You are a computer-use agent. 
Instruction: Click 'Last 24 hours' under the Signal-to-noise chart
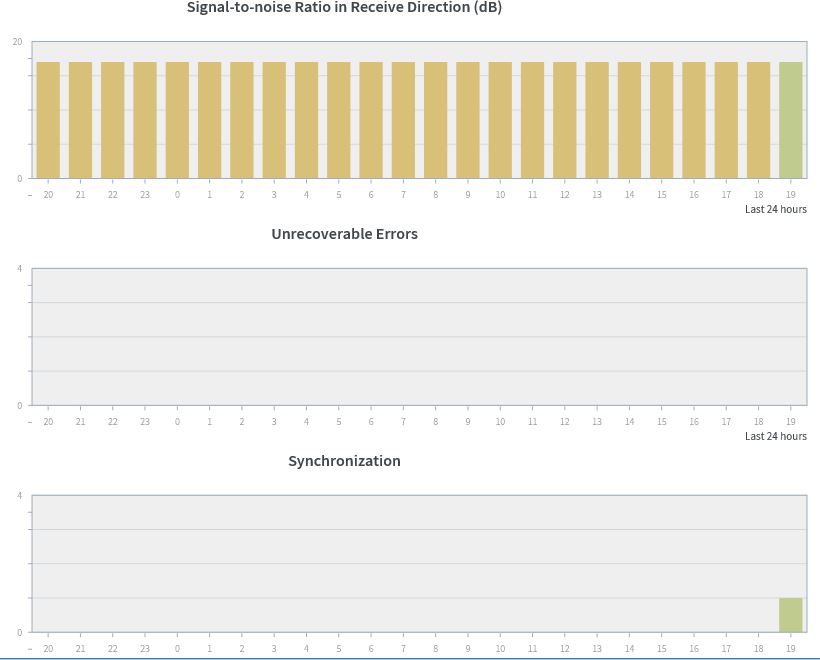pyautogui.click(x=775, y=209)
